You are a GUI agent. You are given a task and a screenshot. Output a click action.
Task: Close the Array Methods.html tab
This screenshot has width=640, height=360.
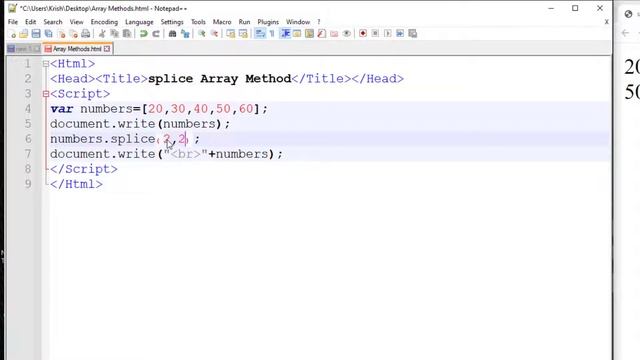click(x=107, y=49)
